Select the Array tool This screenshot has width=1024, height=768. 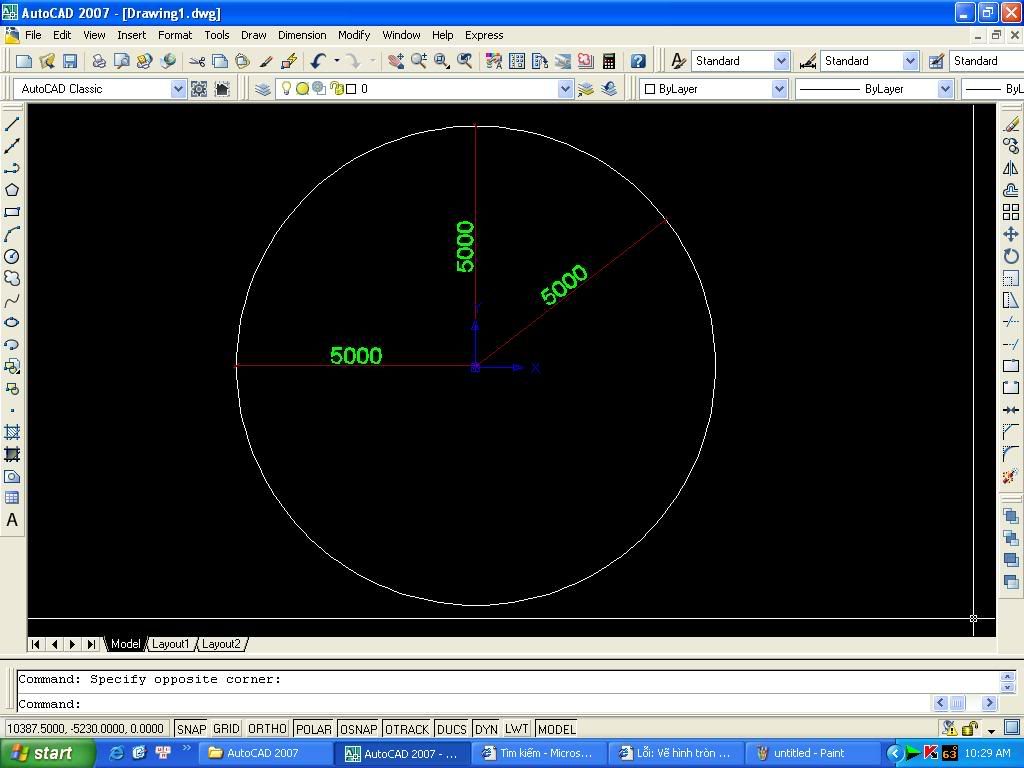(1011, 212)
